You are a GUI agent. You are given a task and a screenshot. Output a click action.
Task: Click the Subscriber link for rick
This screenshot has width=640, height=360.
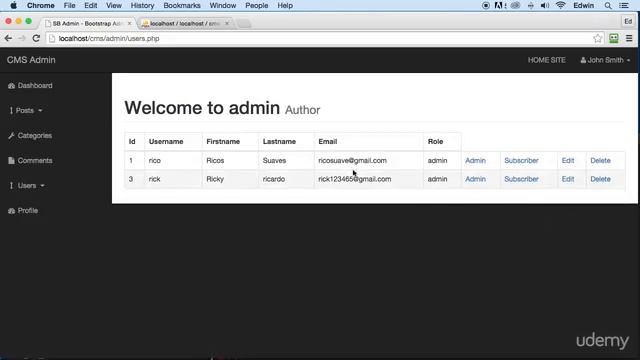pos(521,179)
